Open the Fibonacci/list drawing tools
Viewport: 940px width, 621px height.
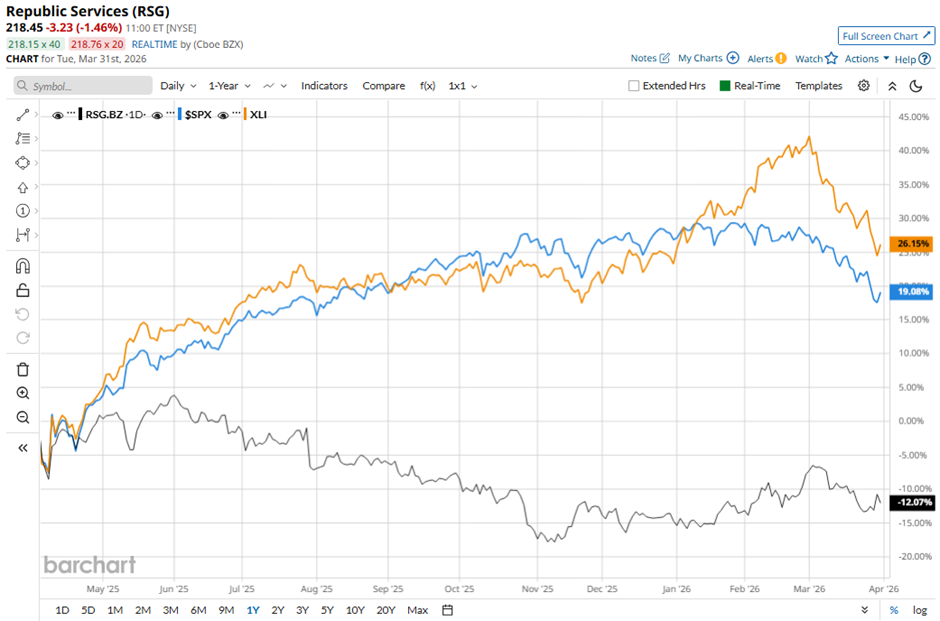(23, 138)
